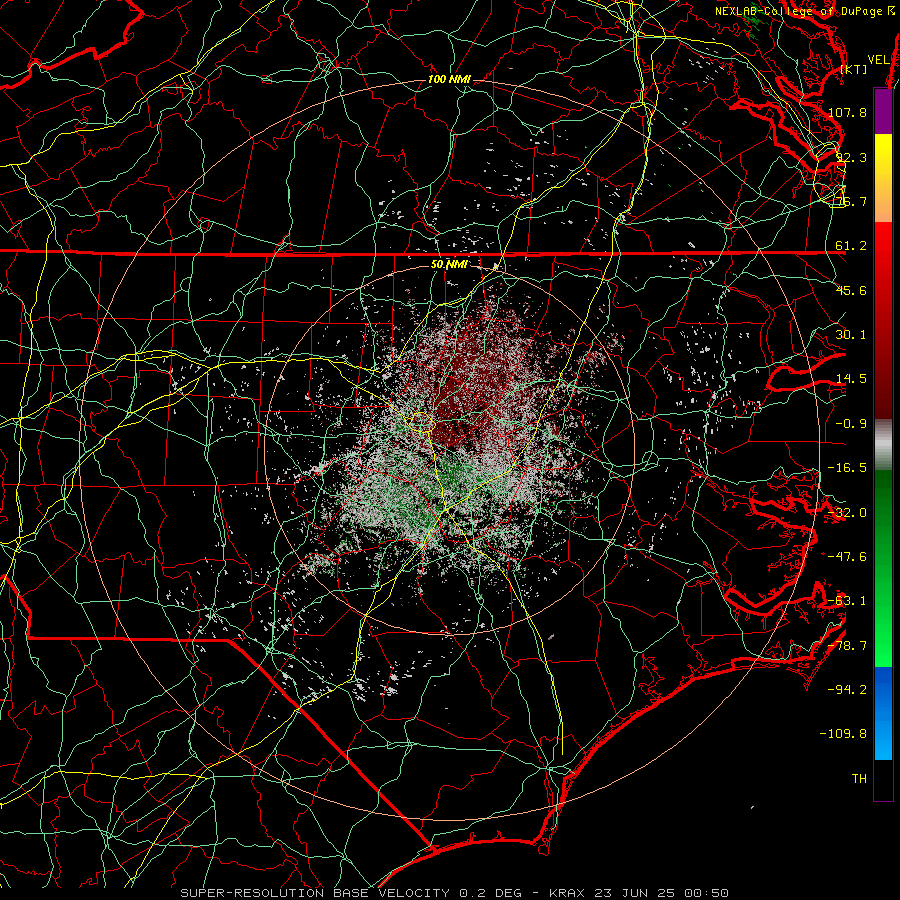This screenshot has width=900, height=900.
Task: Click the TH label on the scale
Action: 859,779
